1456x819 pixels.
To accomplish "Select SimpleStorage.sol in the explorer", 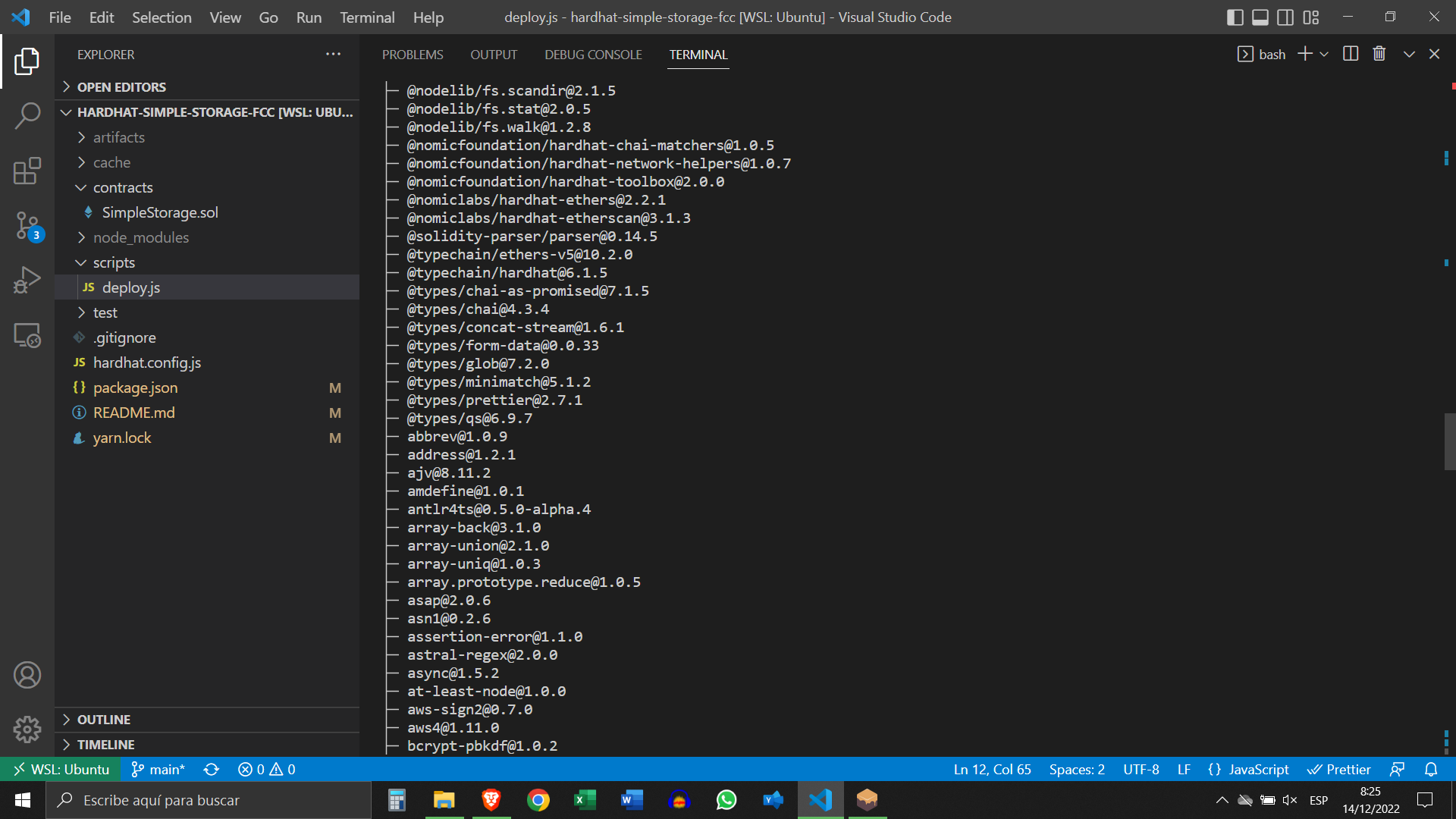I will 160,212.
